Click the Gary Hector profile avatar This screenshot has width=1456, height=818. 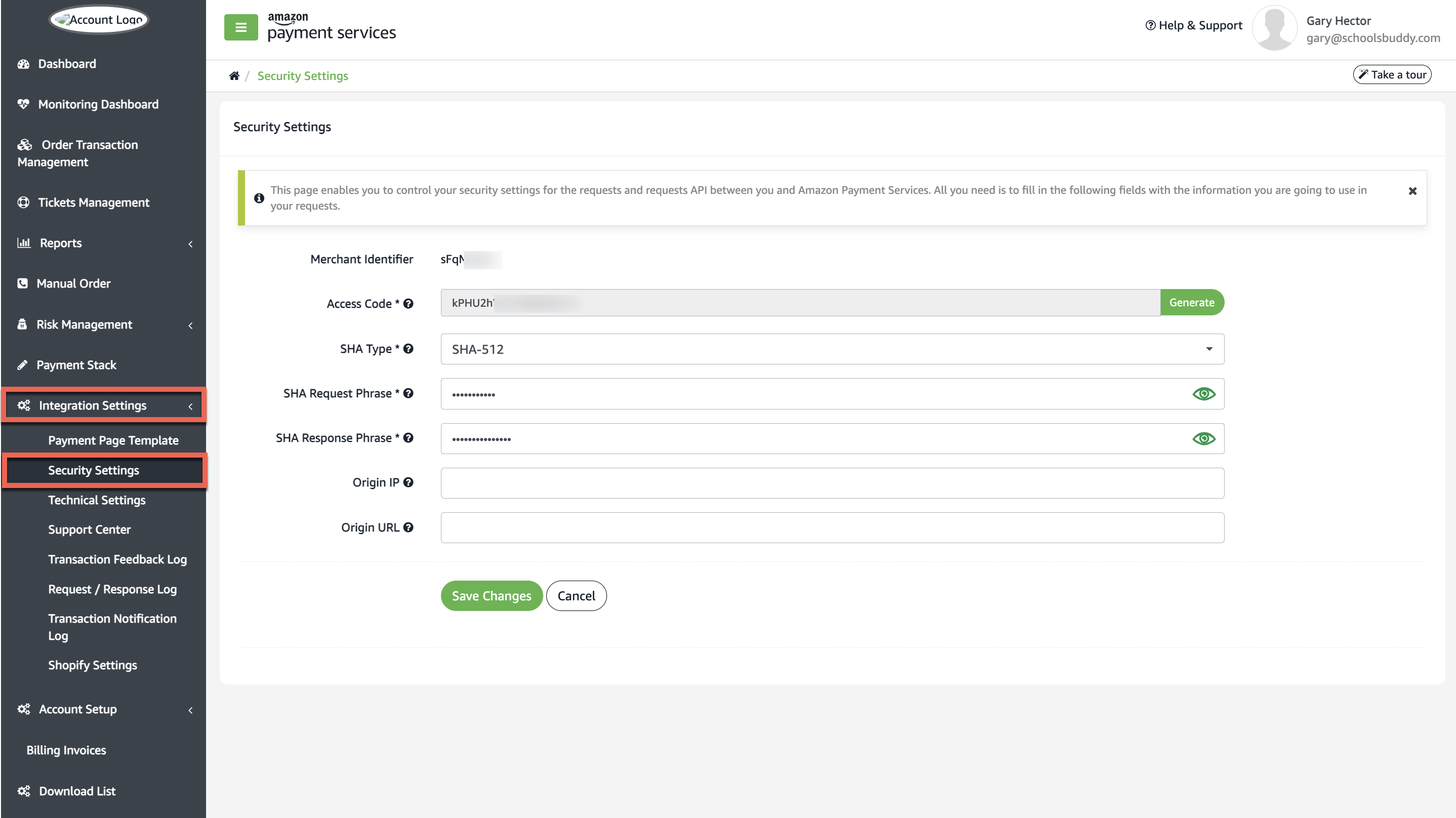(1274, 28)
